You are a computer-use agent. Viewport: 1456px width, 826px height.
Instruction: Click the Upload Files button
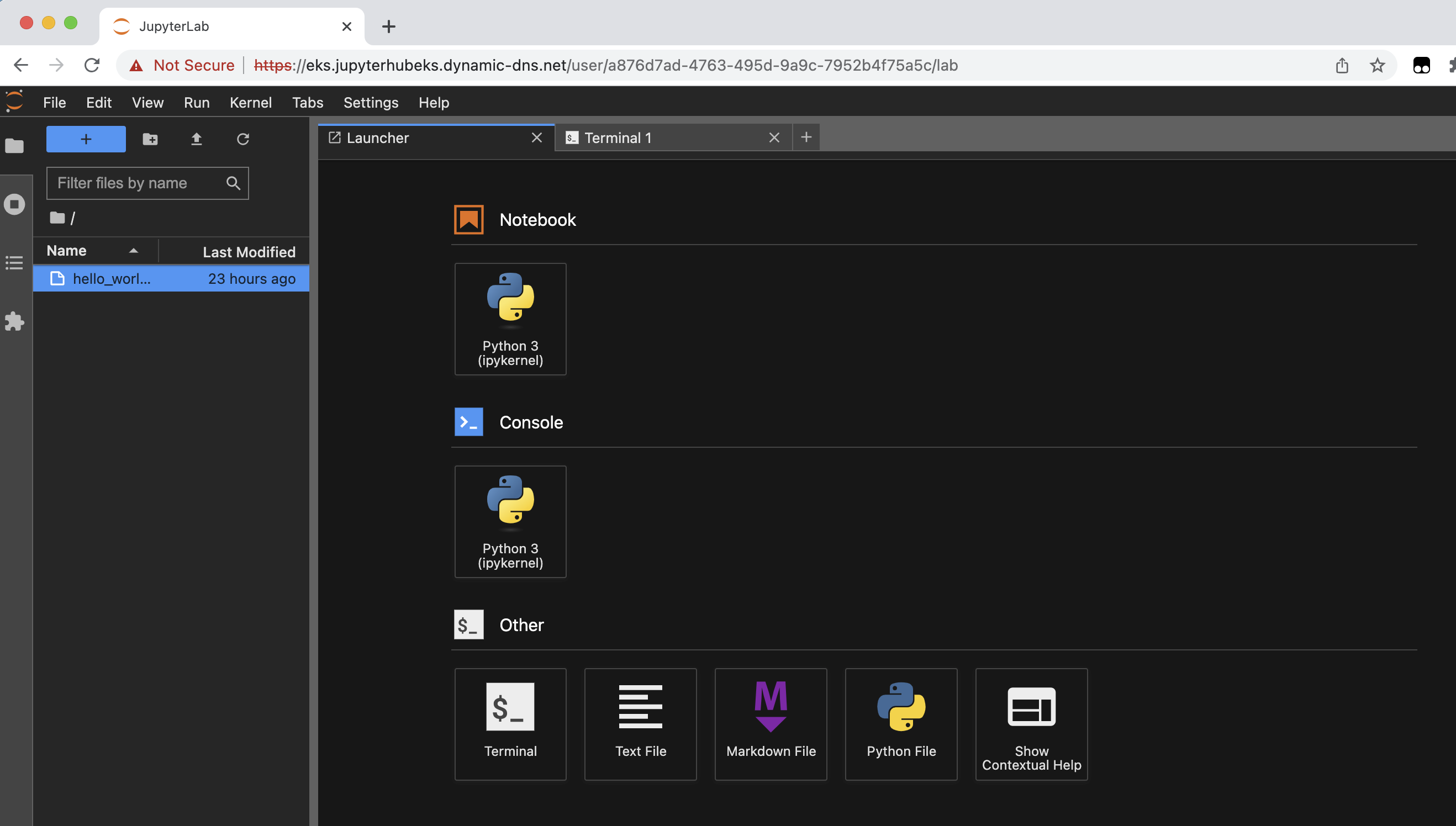coord(197,139)
